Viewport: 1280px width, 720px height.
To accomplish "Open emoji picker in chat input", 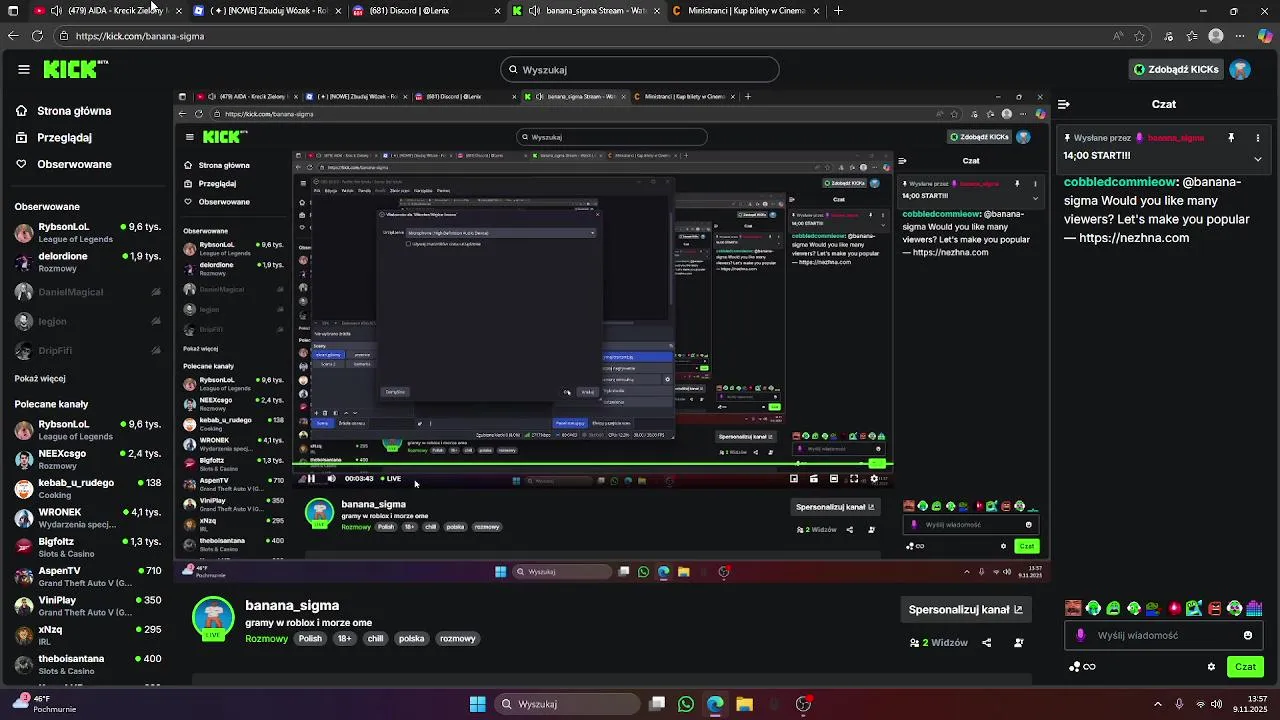I will pos(1248,635).
